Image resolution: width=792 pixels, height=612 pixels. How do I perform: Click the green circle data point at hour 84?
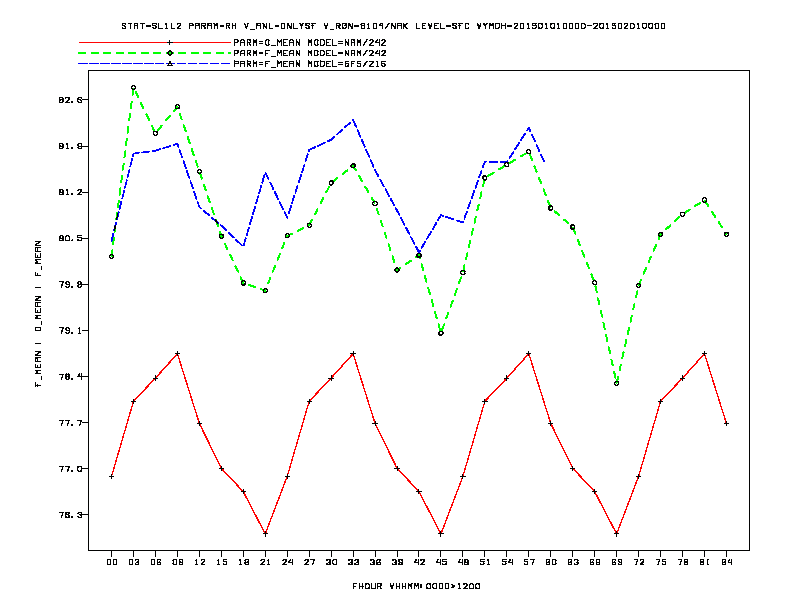pyautogui.click(x=726, y=234)
